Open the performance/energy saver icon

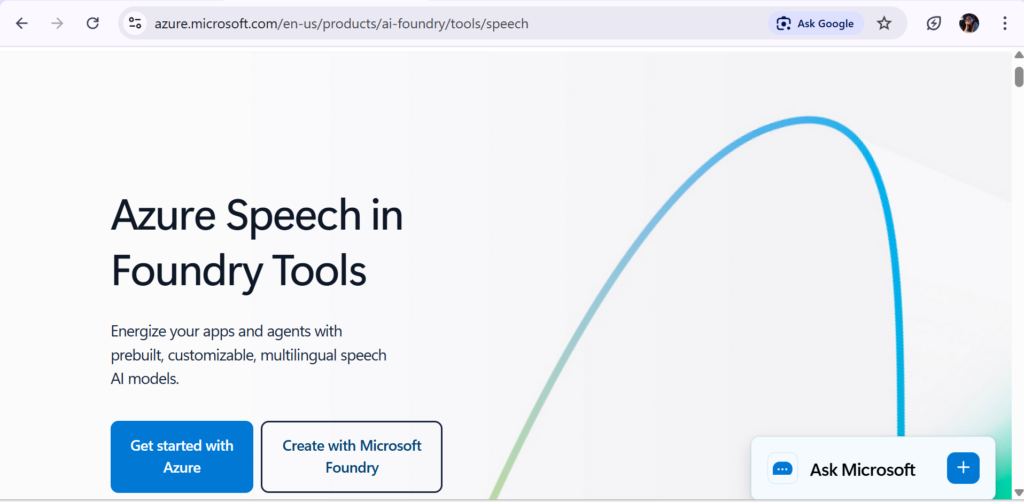click(934, 24)
